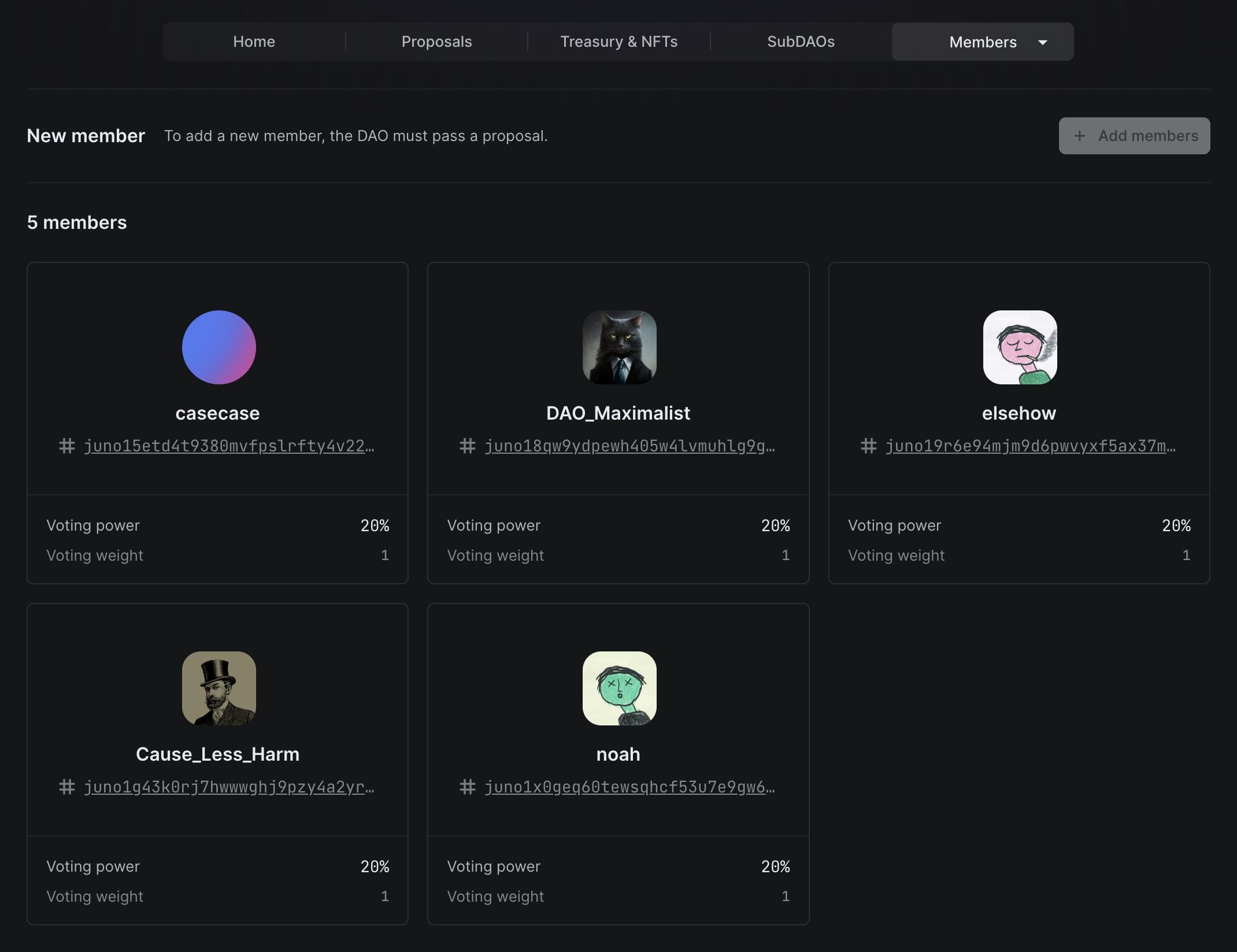Screen dimensions: 1237x952
Task: Go to Treasury & NFTs tab
Action: (x=618, y=42)
